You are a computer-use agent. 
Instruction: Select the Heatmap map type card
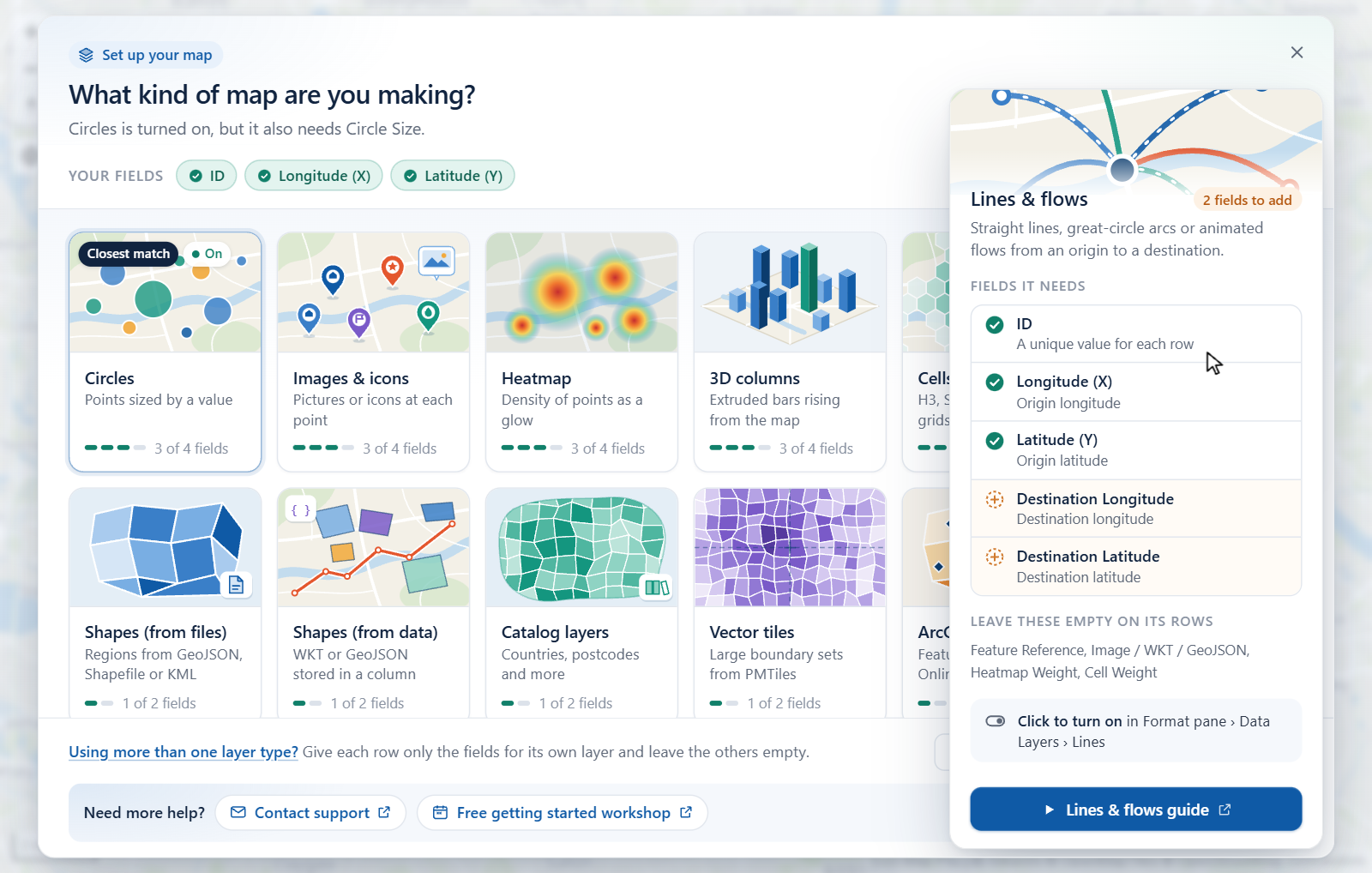pos(581,352)
